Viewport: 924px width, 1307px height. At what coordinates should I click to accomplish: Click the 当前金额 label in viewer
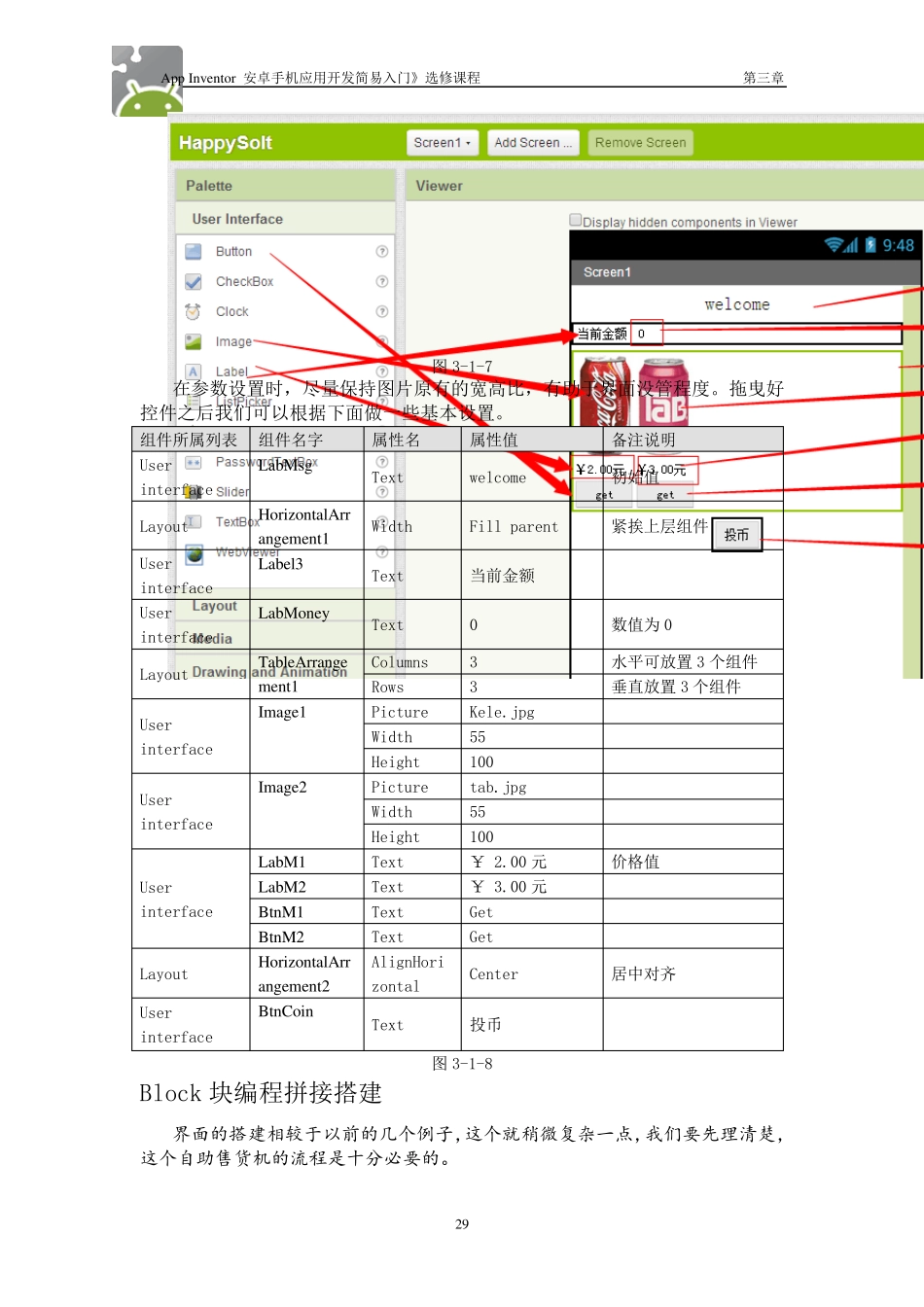coord(601,334)
